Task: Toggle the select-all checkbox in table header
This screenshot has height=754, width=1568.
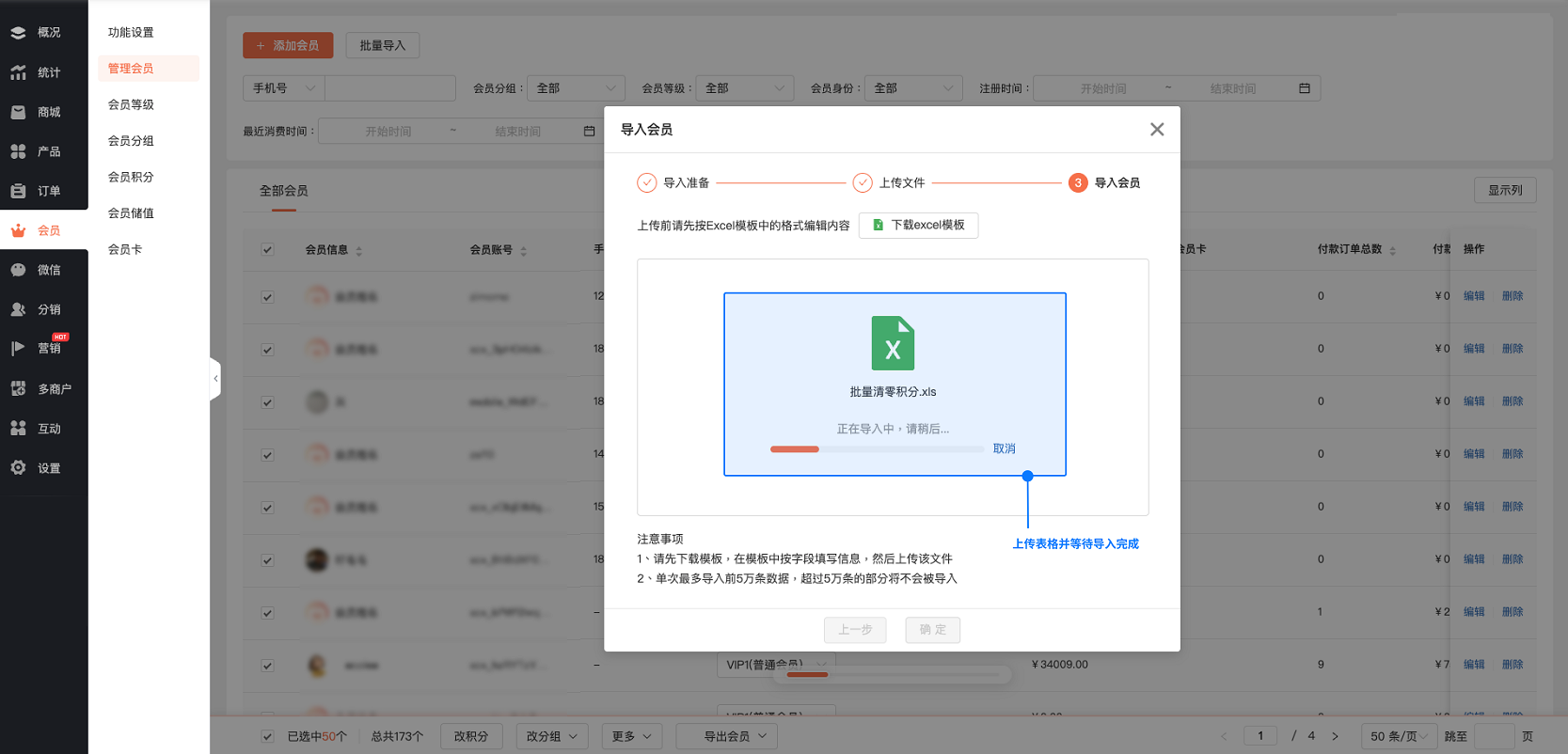Action: (x=268, y=250)
